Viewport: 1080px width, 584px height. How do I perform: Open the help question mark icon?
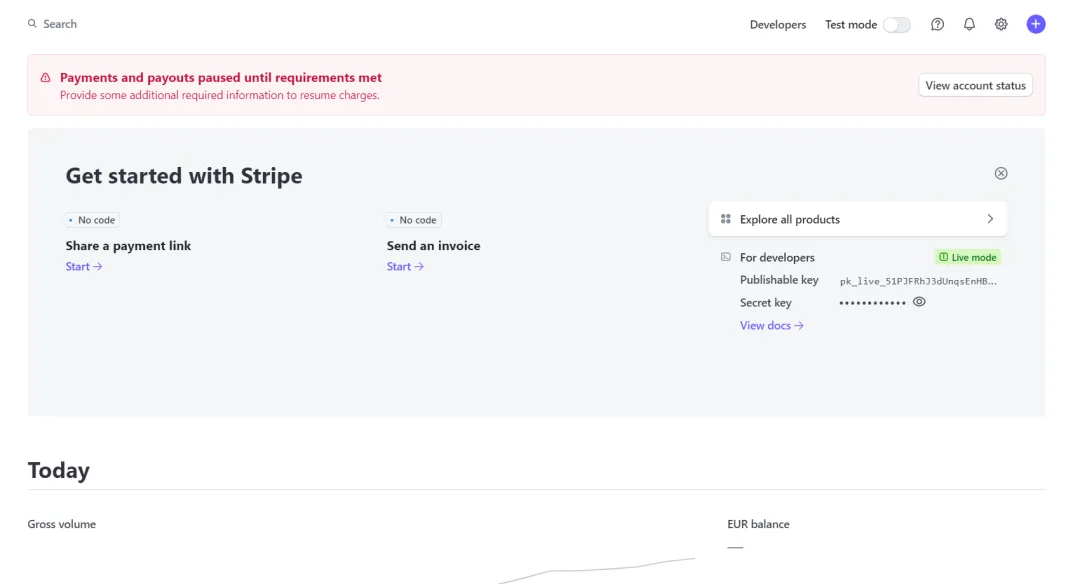[x=937, y=24]
